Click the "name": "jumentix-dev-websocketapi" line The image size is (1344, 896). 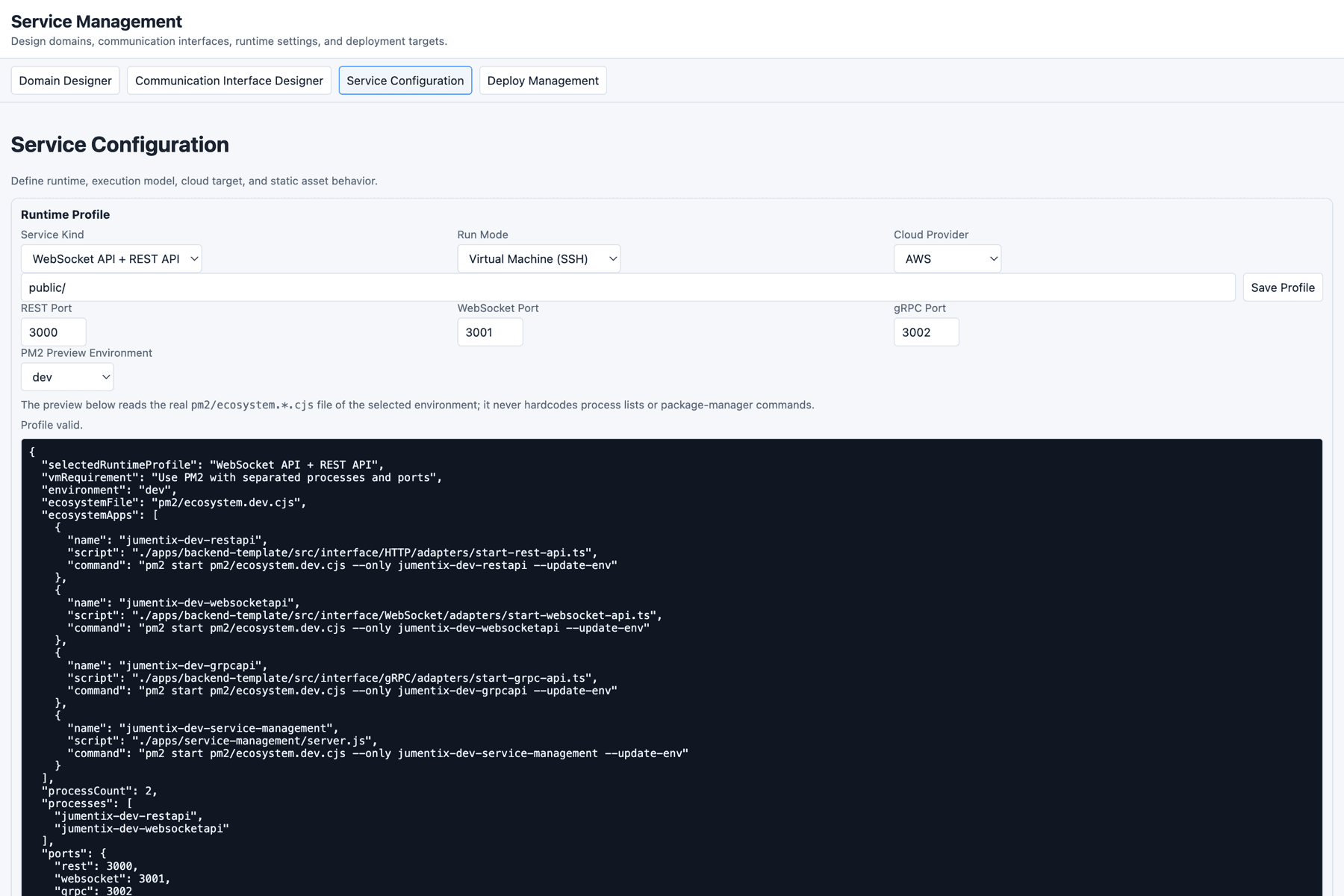tap(184, 603)
